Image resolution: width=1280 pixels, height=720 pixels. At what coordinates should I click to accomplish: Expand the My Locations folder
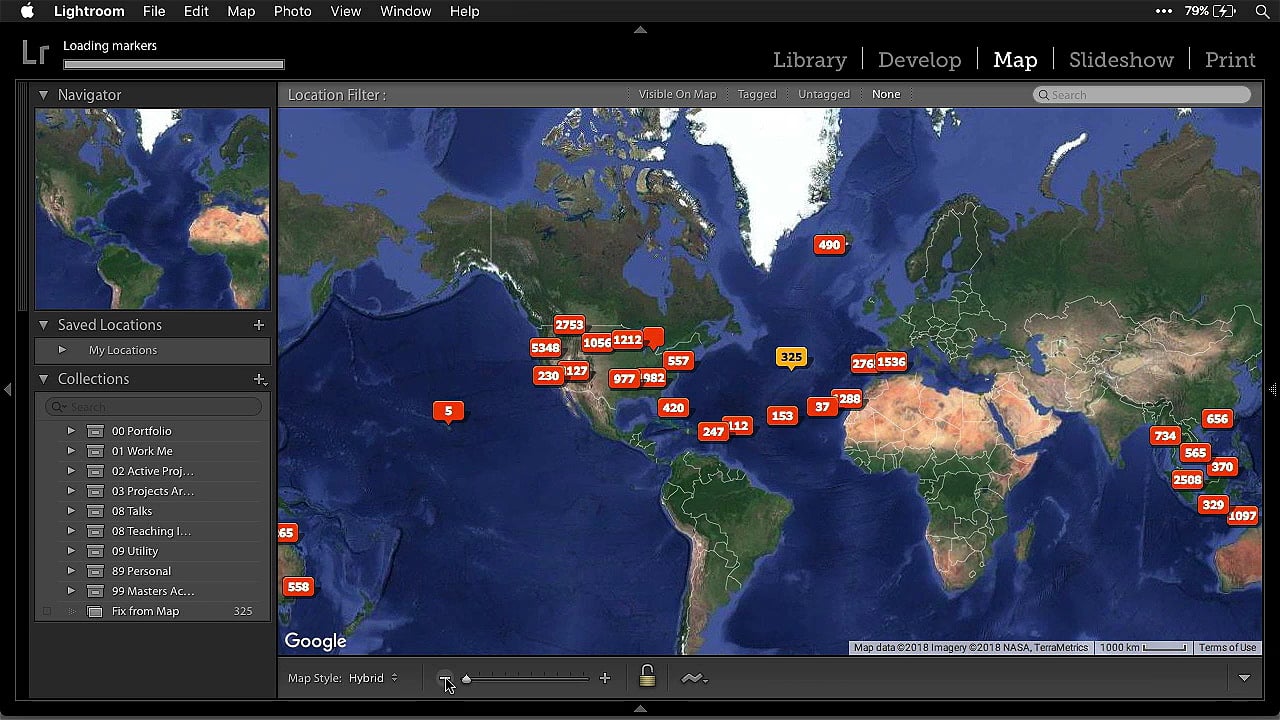[x=62, y=350]
